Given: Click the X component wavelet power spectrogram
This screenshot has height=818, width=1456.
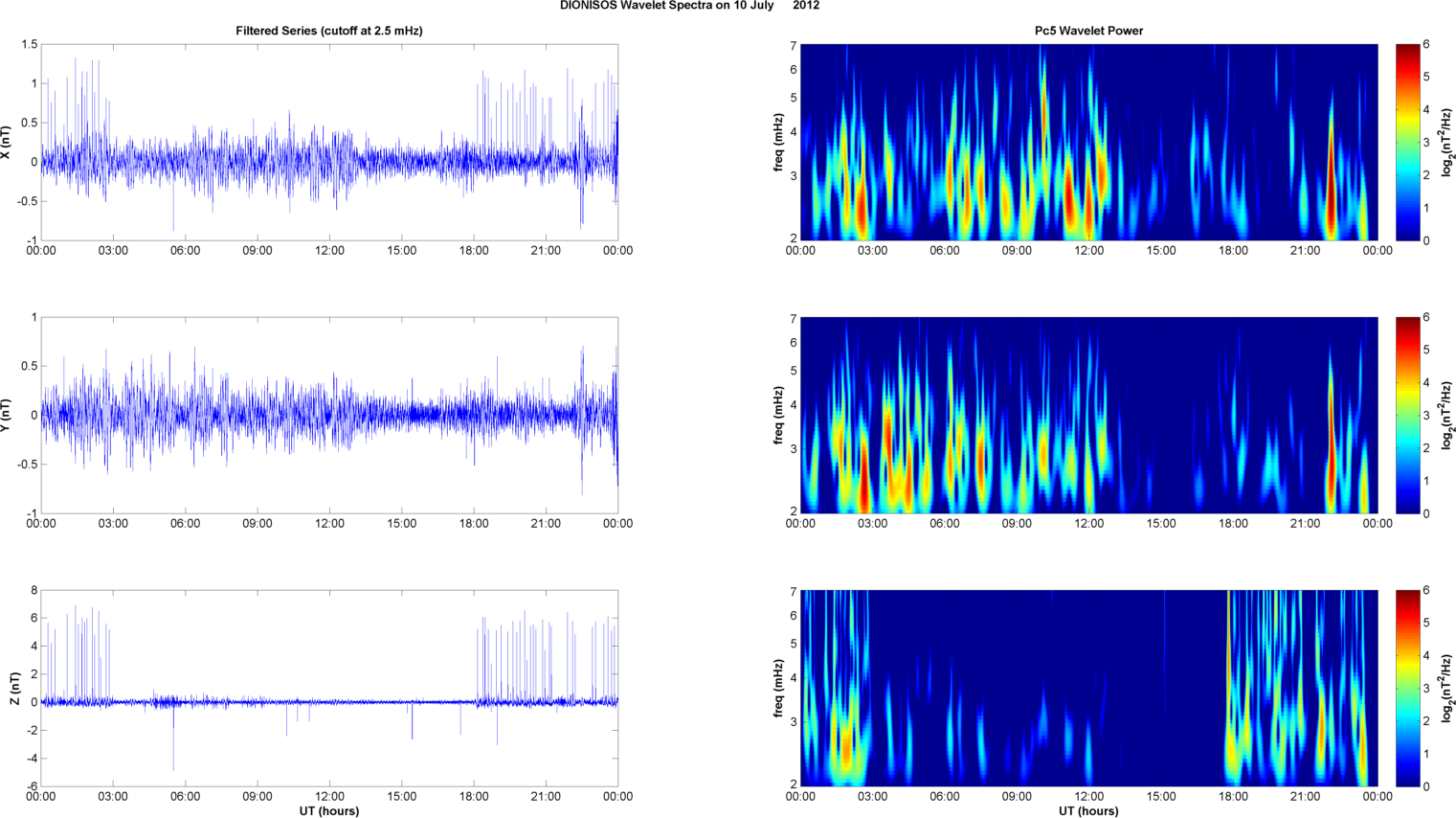Looking at the screenshot, I should 1088,142.
